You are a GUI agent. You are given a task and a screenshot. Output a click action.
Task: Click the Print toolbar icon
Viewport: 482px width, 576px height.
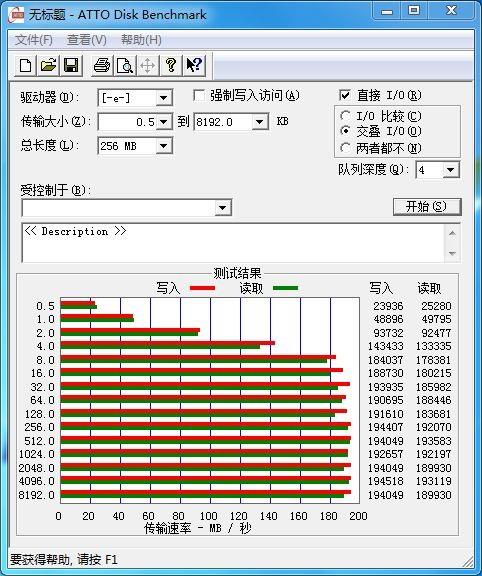(102, 65)
